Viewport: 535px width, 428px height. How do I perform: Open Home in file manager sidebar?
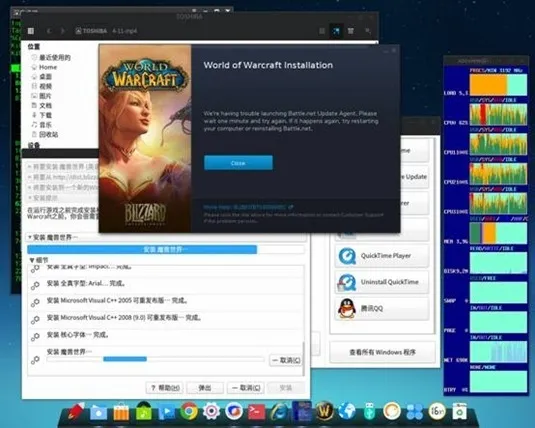44,67
